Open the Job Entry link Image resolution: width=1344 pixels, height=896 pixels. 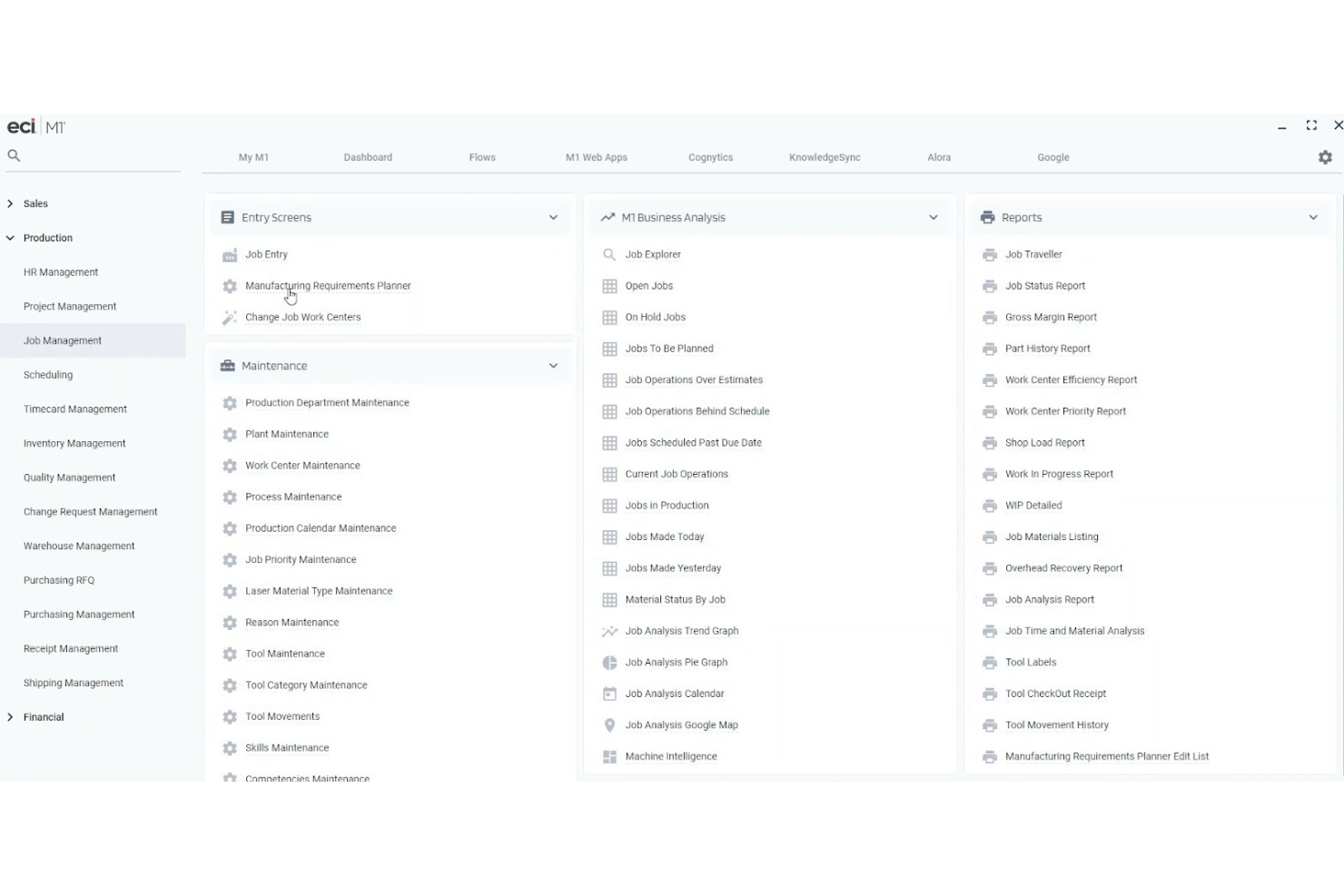[266, 255]
